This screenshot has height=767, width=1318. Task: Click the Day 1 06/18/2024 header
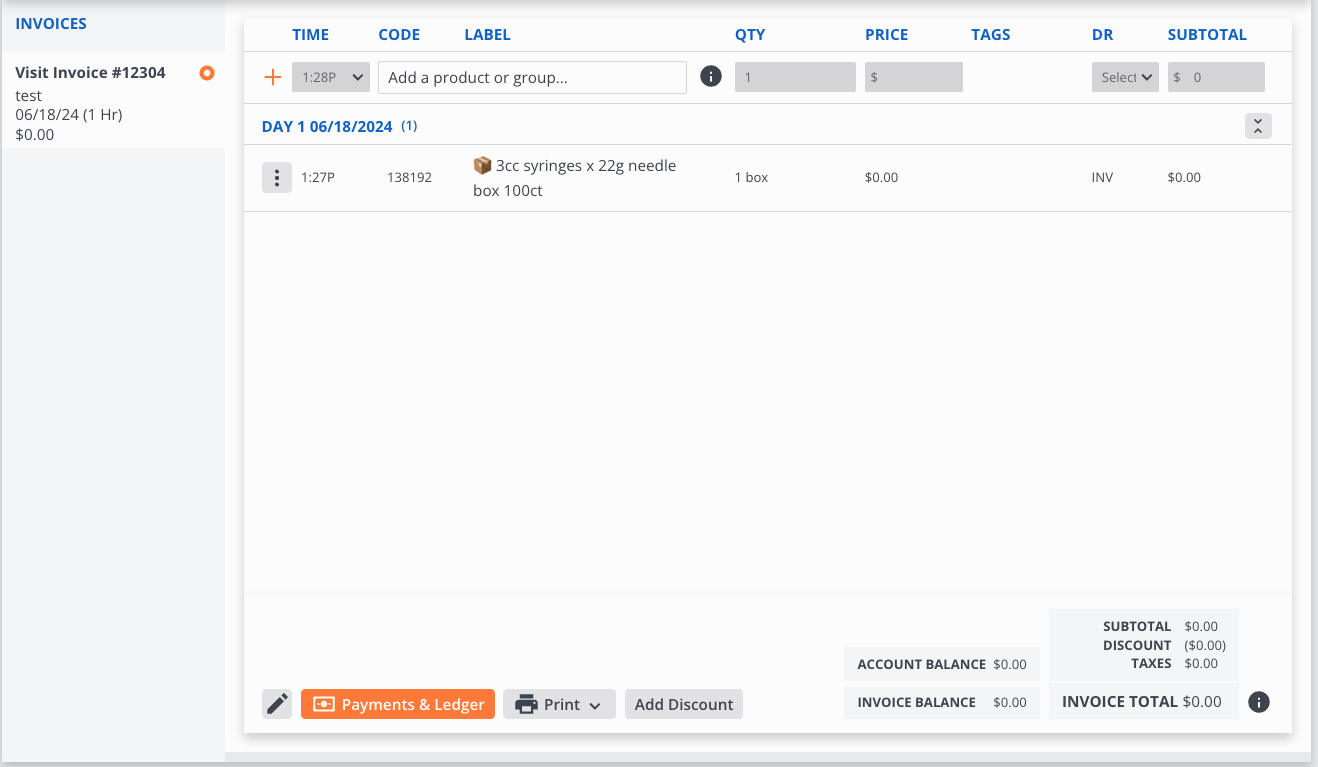pos(327,127)
